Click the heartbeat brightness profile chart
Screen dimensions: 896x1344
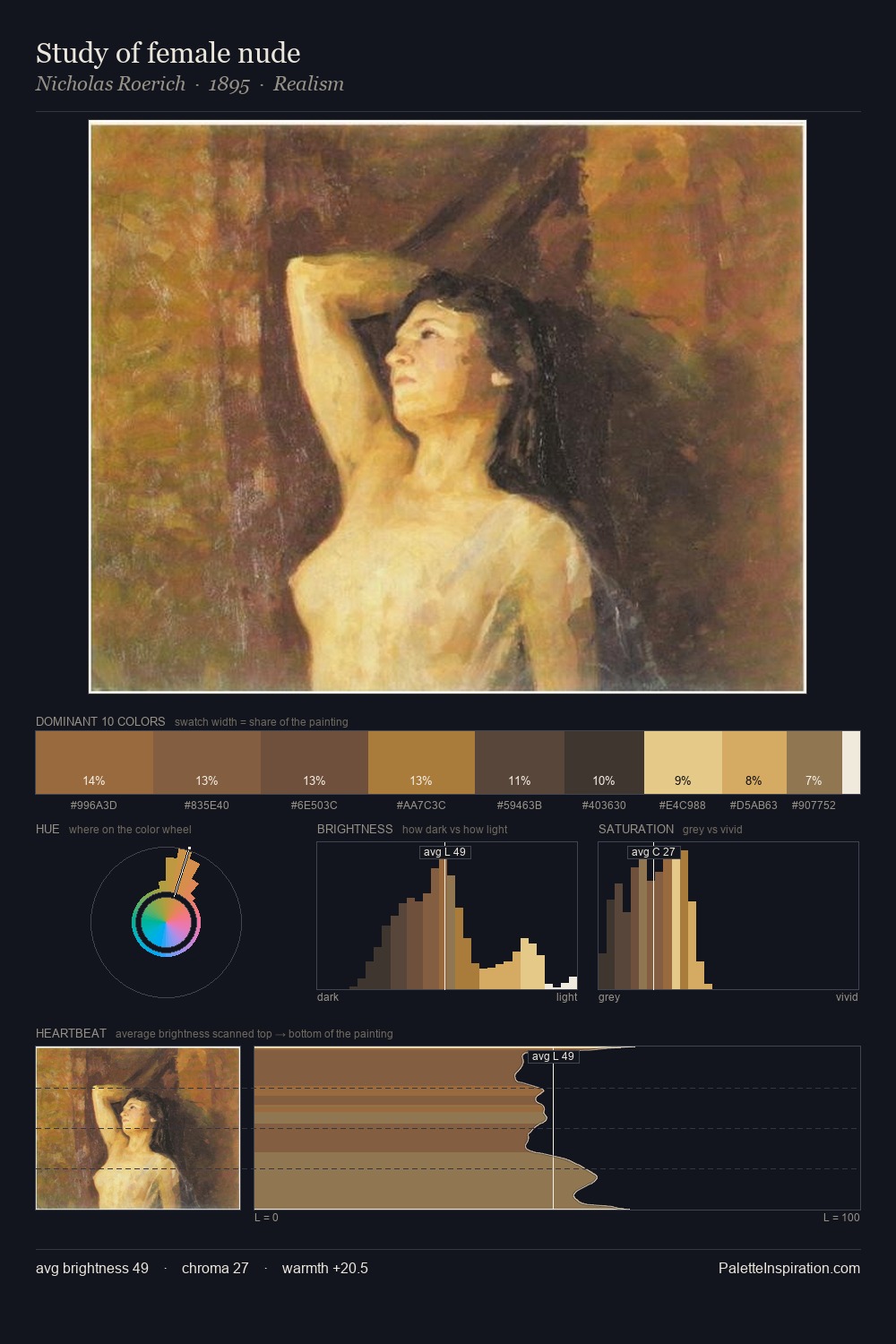coord(557,1128)
